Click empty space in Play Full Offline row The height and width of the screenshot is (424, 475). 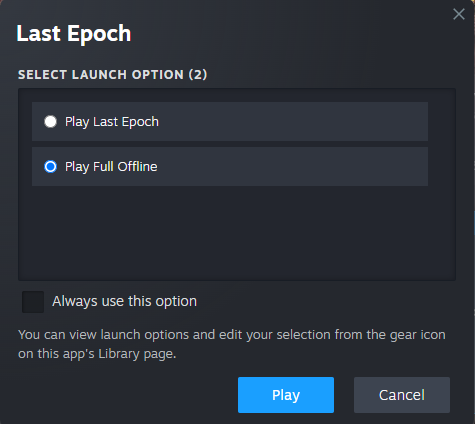click(x=293, y=166)
